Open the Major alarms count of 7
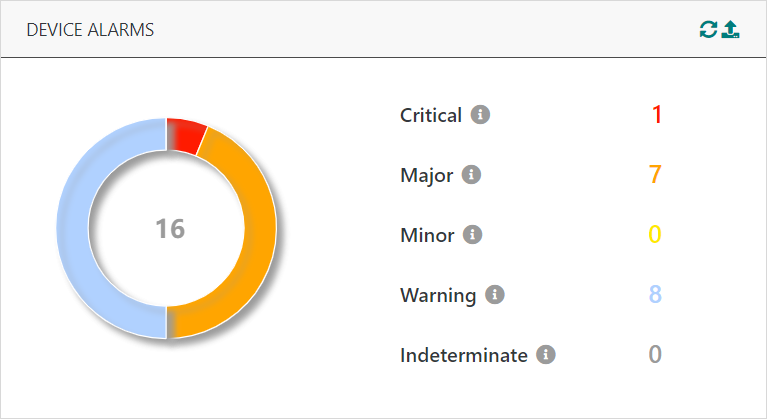Screen dimensions: 767x419 point(655,175)
